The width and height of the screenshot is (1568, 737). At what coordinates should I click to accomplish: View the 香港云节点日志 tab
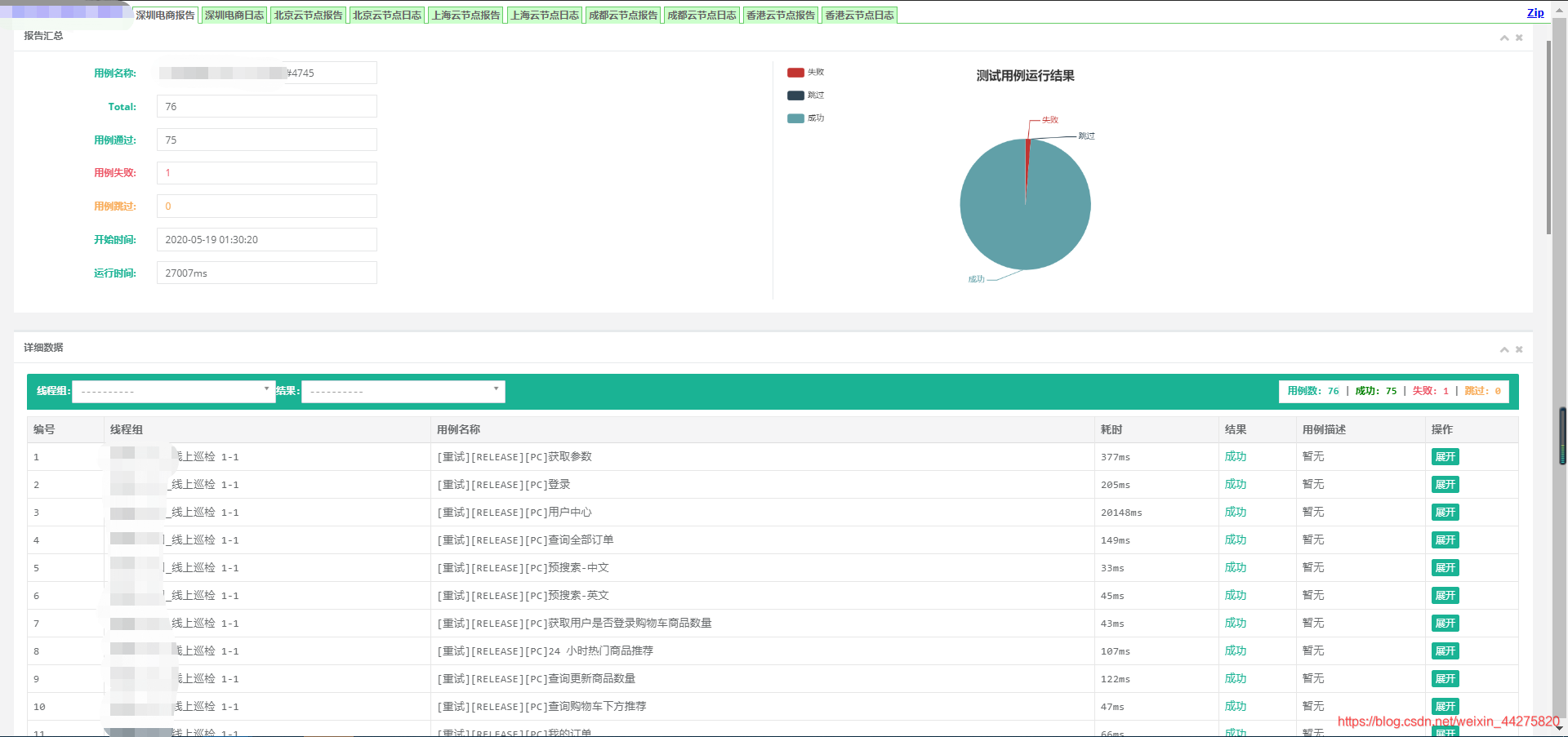pos(859,15)
